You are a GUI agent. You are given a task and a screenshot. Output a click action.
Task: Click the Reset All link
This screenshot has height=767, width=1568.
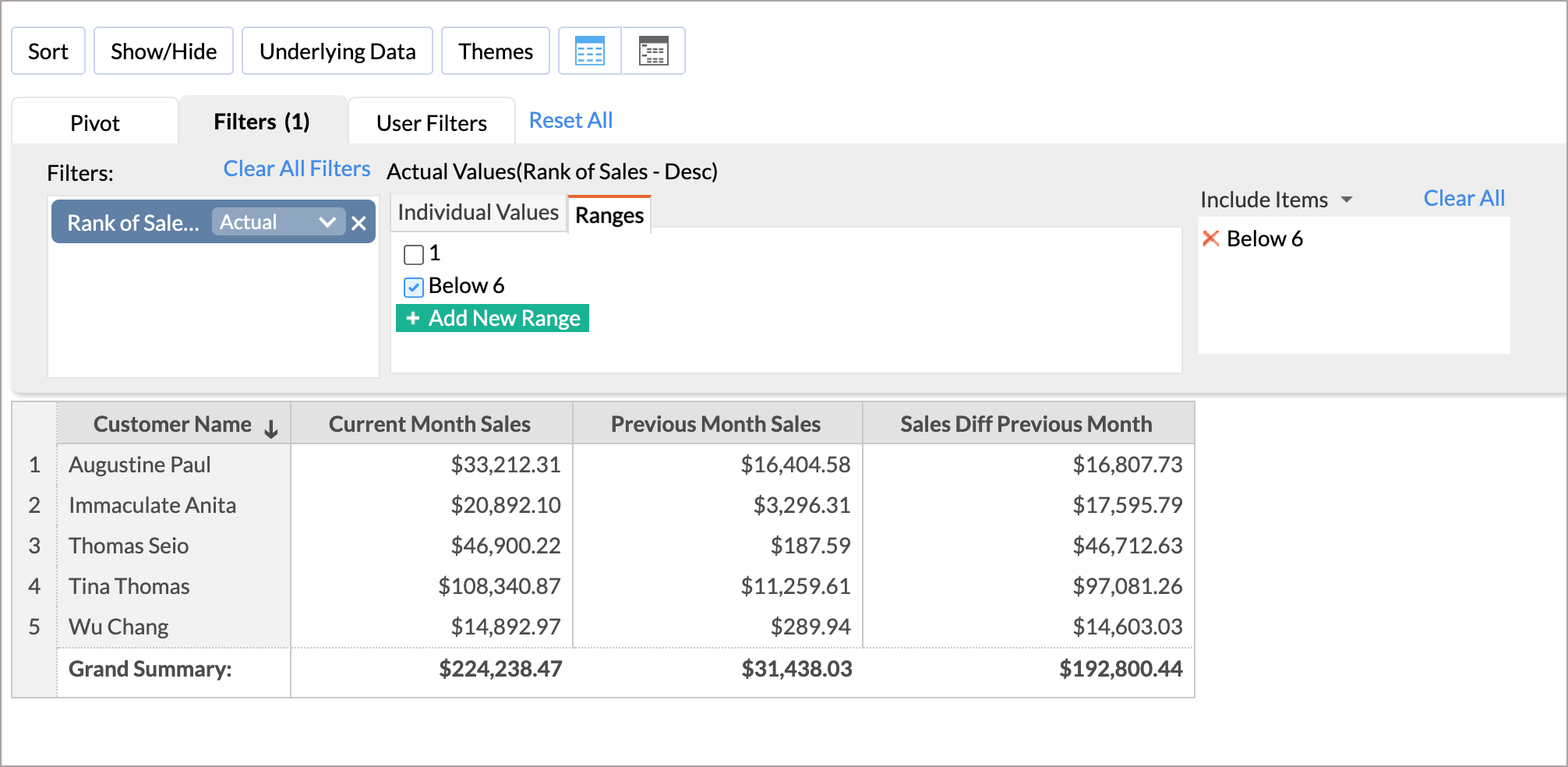pyautogui.click(x=570, y=121)
